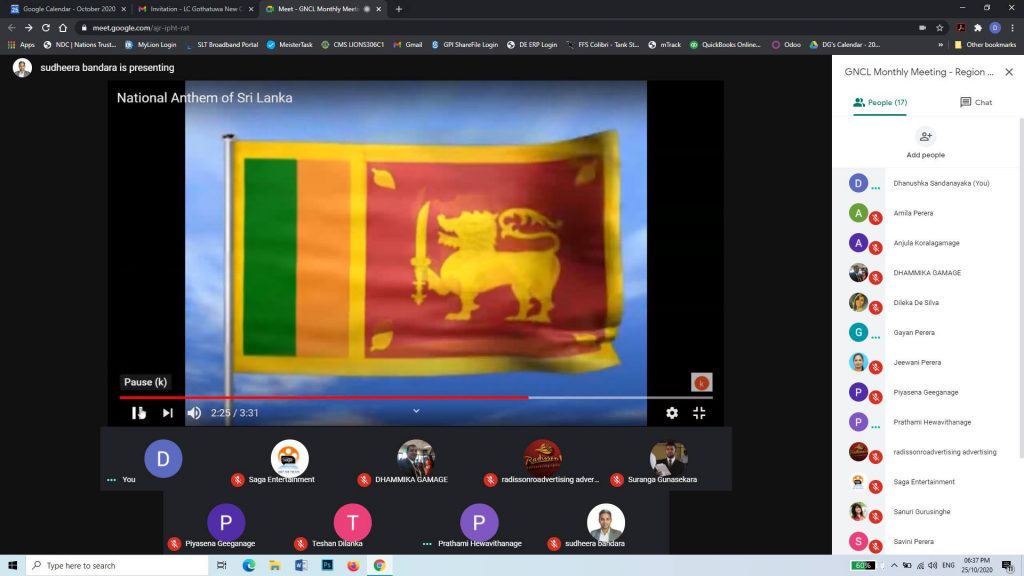Open the Chrome extensions puzzle menu
1024x576 pixels.
[x=978, y=28]
